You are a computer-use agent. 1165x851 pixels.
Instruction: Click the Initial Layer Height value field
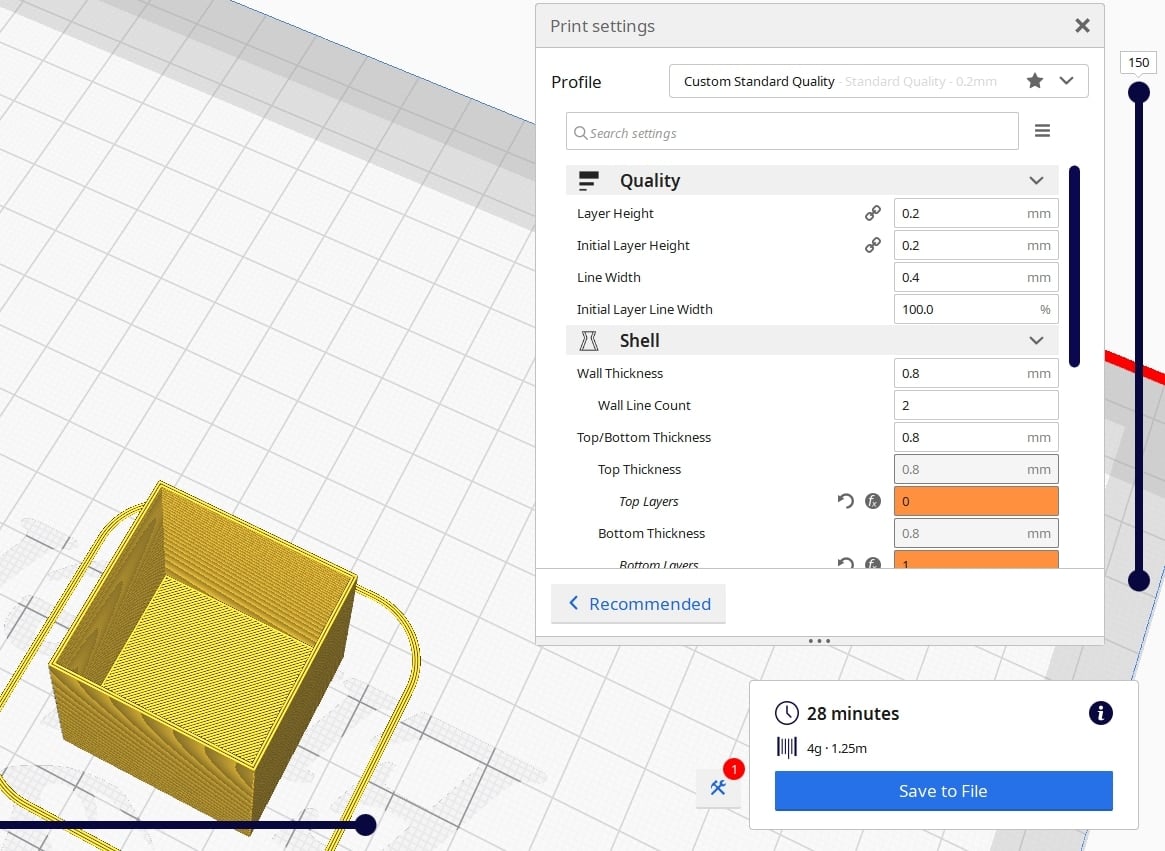(x=976, y=245)
